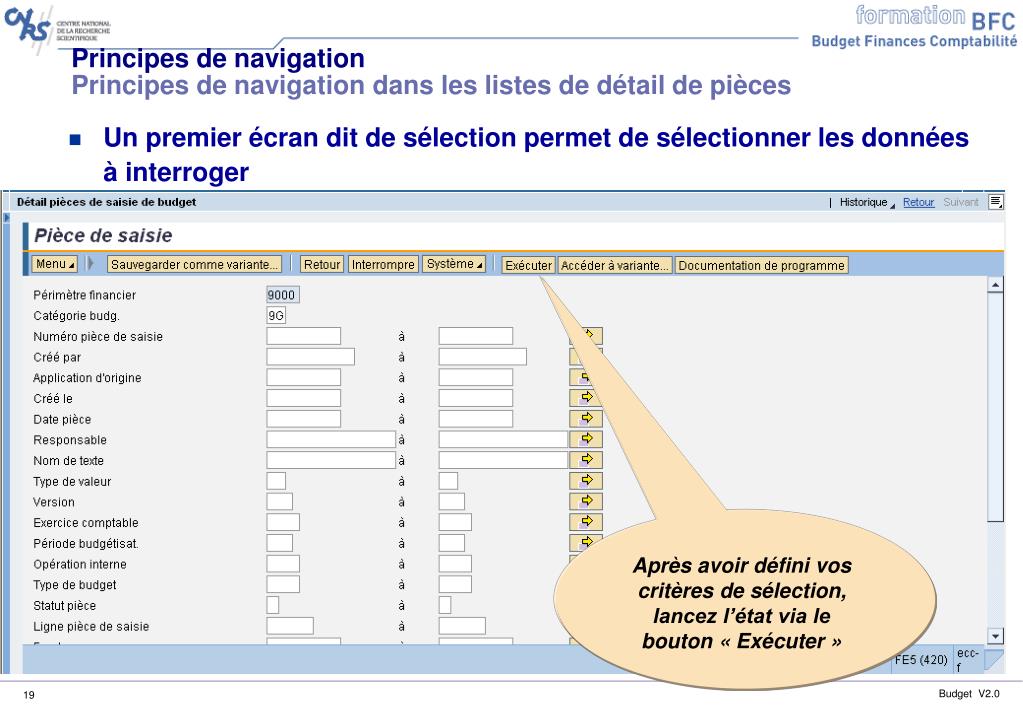Screen dimensions: 1023x708
Task: Click the Catégorie budg. field showing 9G
Action: [x=276, y=316]
